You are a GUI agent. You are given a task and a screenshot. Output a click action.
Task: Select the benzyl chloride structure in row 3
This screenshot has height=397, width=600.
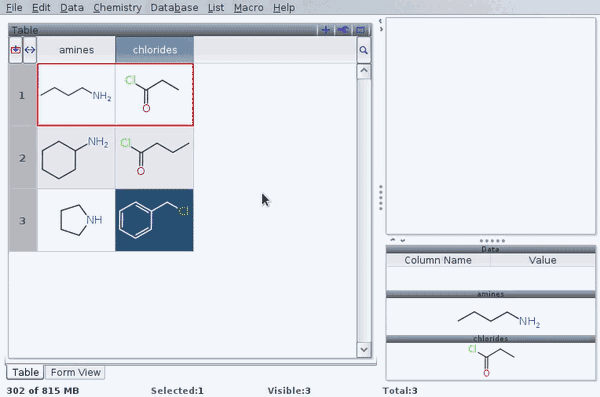pos(154,220)
